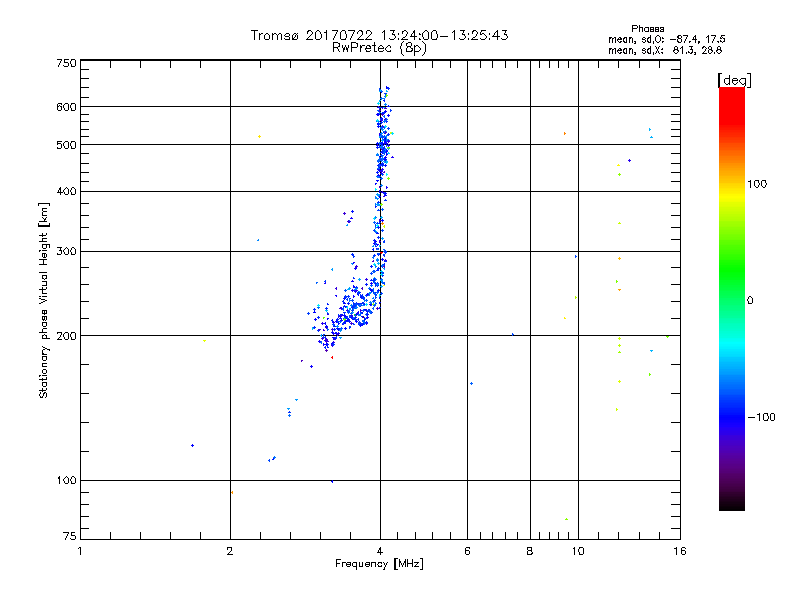Viewport: 800px width, 600px height.
Task: Select the "mean, sd,X: 81.3, 28.8" line
Action: 665,50
